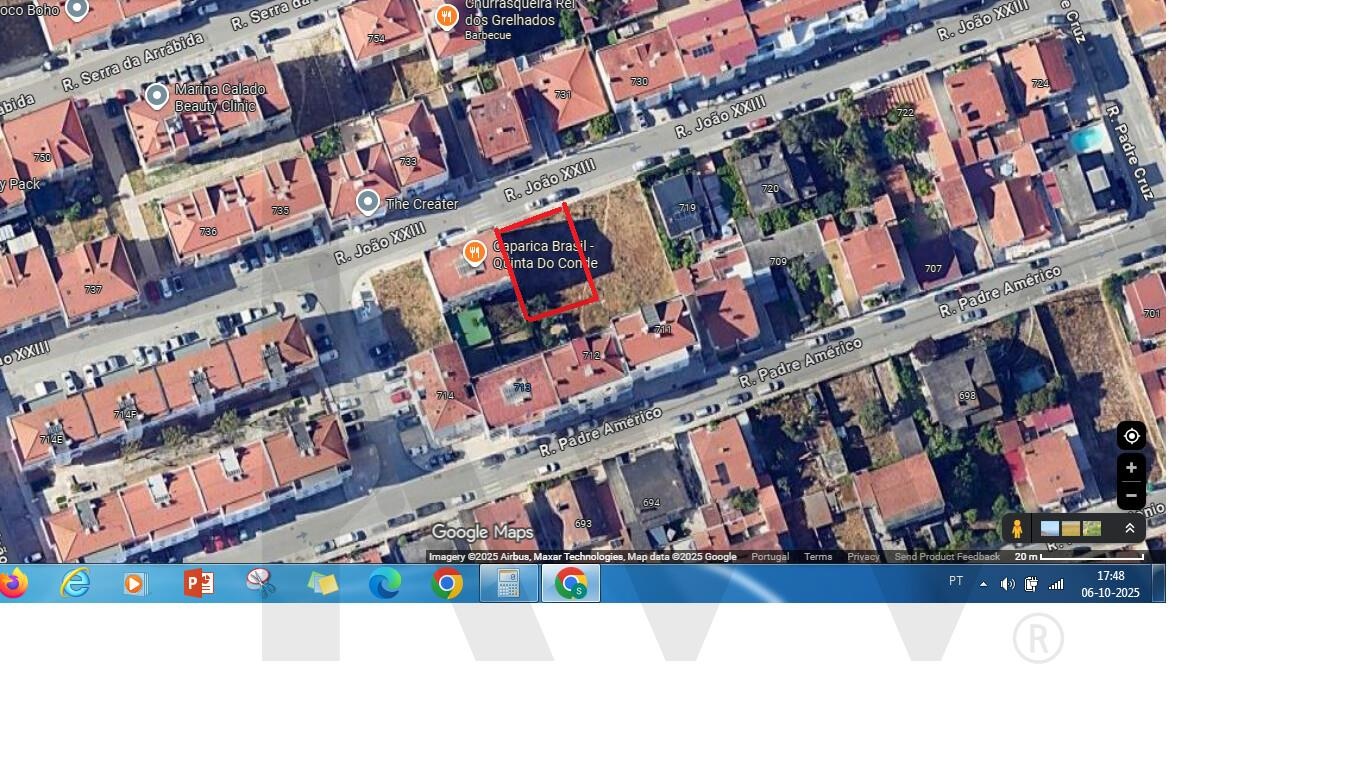The image size is (1366, 768).
Task: Click the Privacy link
Action: coord(863,557)
